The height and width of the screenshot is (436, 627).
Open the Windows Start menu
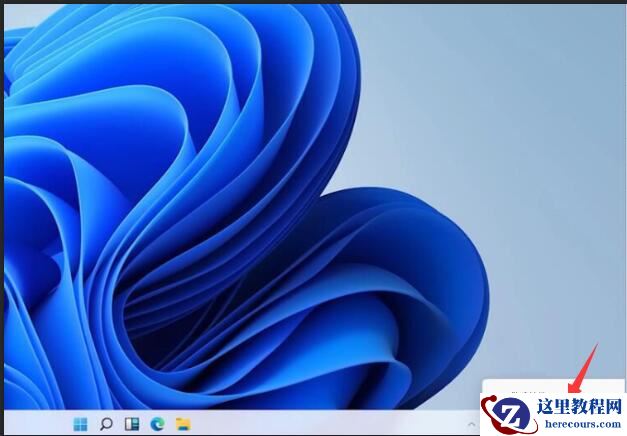(x=80, y=424)
